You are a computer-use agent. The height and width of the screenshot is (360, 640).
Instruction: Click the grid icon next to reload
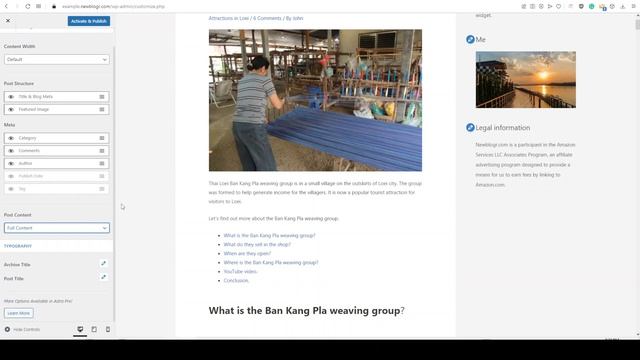(x=38, y=7)
